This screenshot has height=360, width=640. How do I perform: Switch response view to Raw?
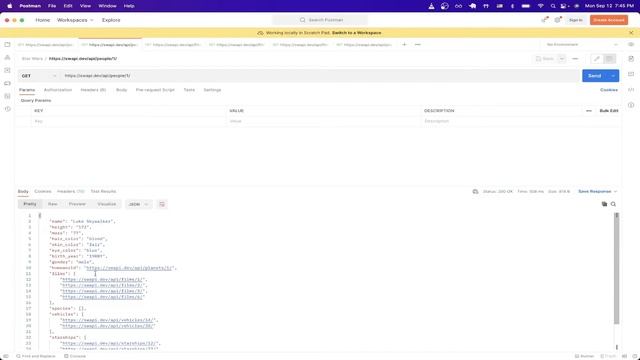click(53, 204)
